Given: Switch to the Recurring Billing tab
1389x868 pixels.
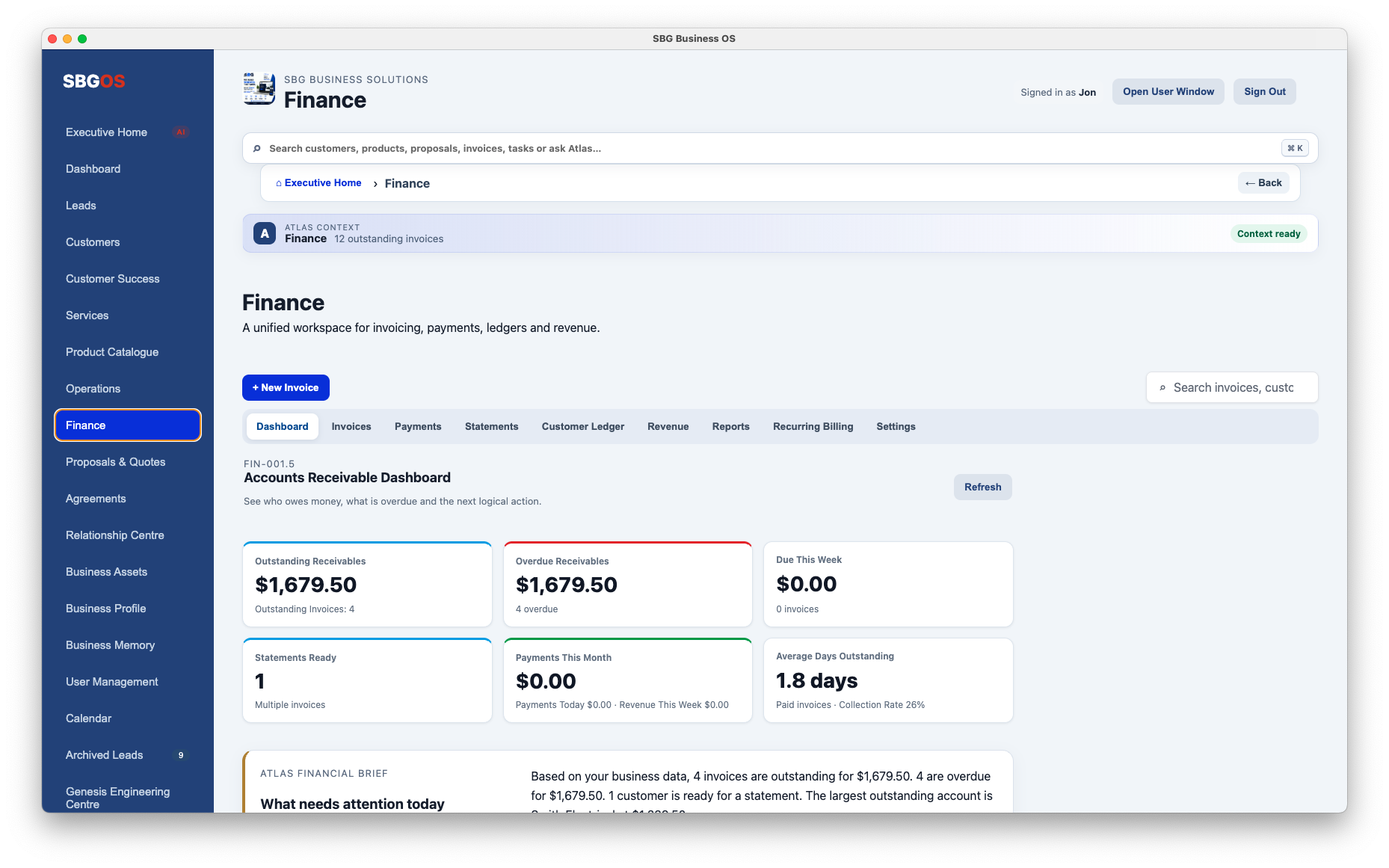Looking at the screenshot, I should 813,427.
